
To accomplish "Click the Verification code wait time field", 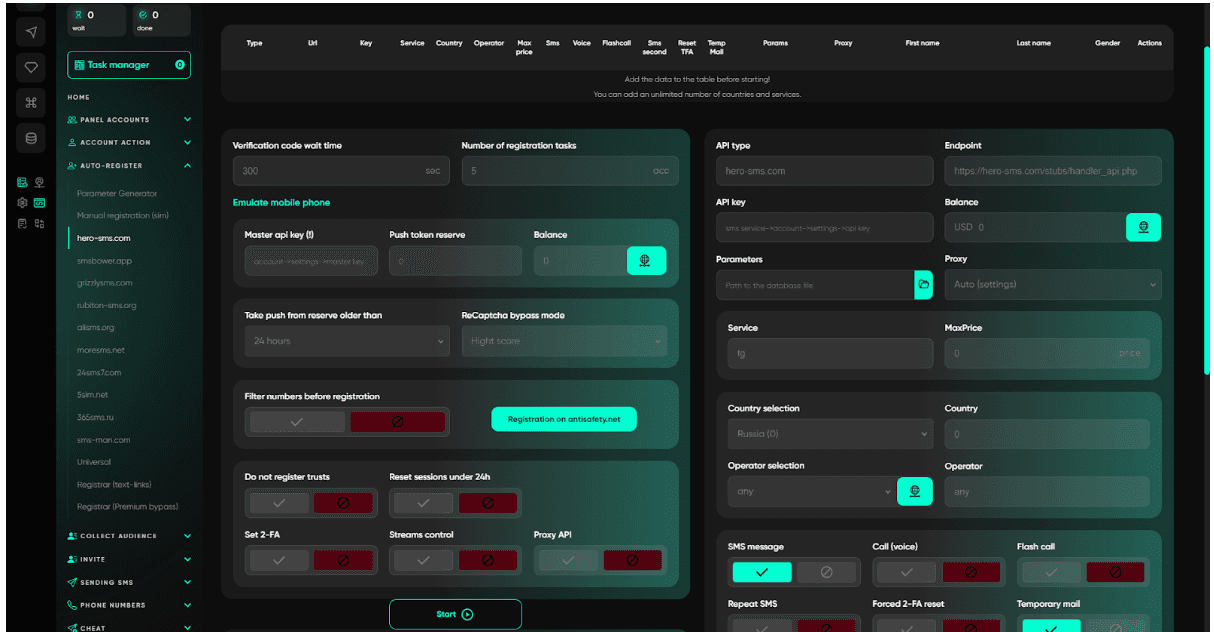I will click(340, 170).
